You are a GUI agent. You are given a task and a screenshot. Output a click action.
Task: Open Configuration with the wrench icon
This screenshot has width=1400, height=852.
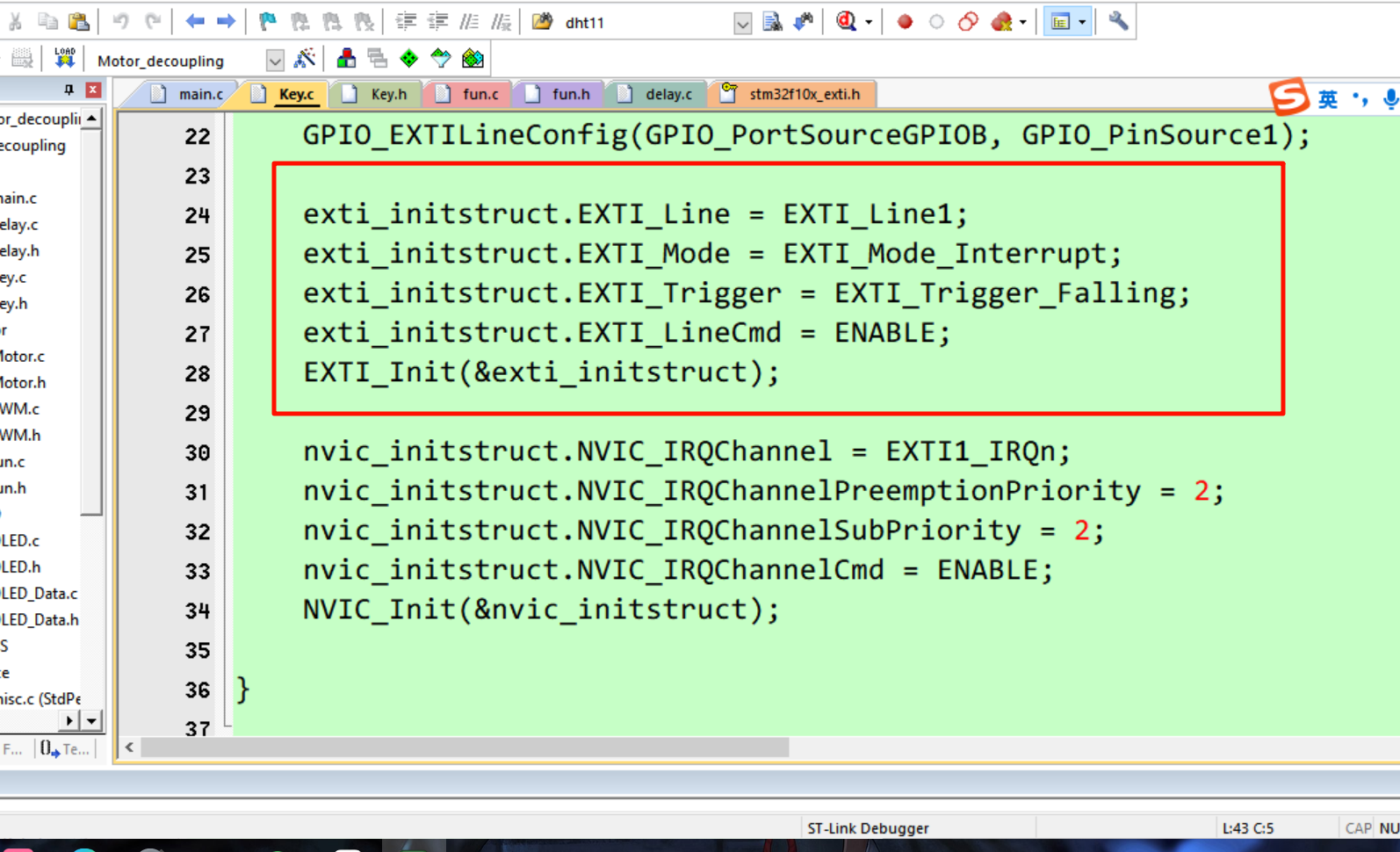pyautogui.click(x=1118, y=22)
